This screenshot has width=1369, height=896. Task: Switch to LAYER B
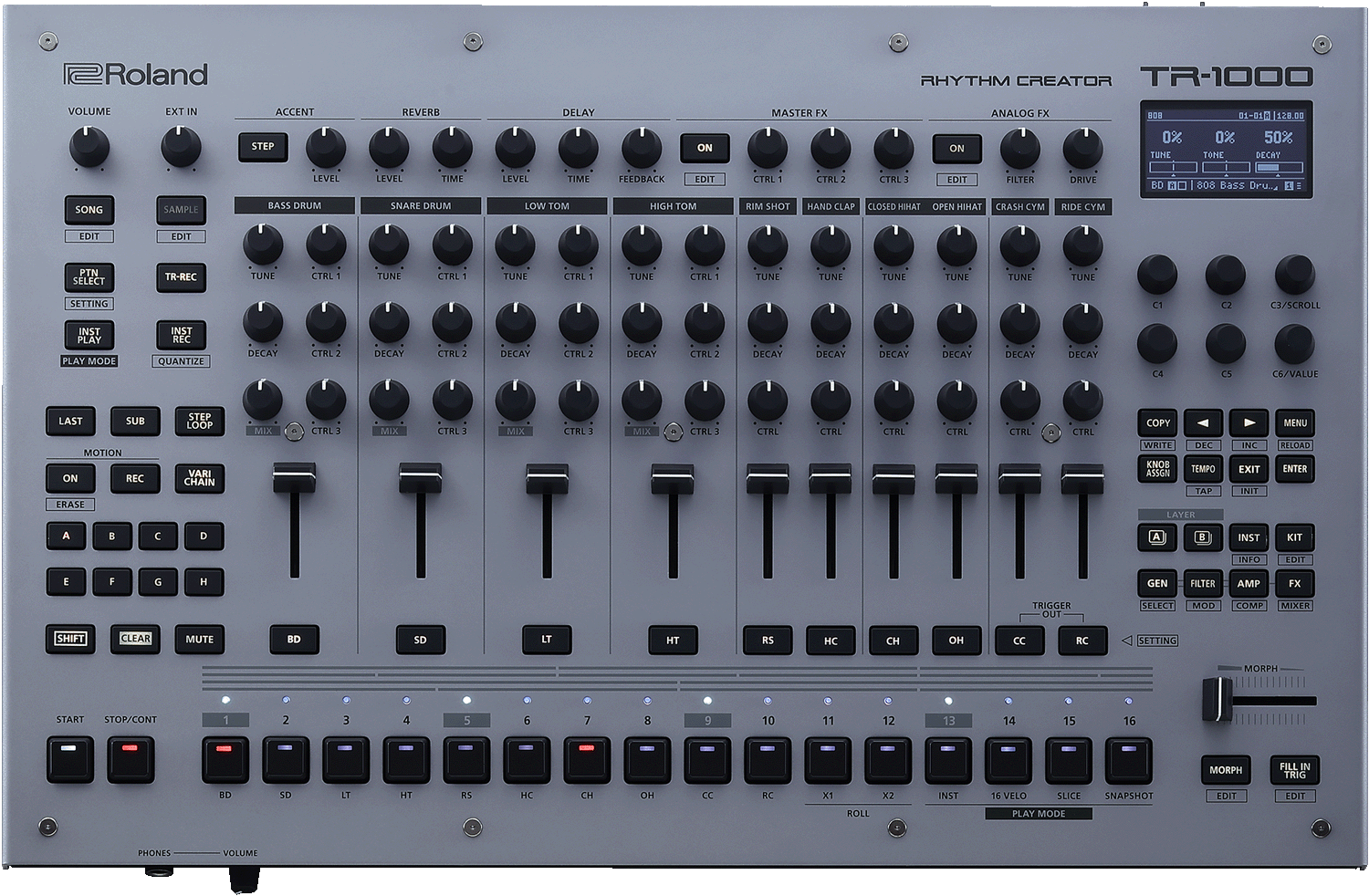tap(1202, 538)
